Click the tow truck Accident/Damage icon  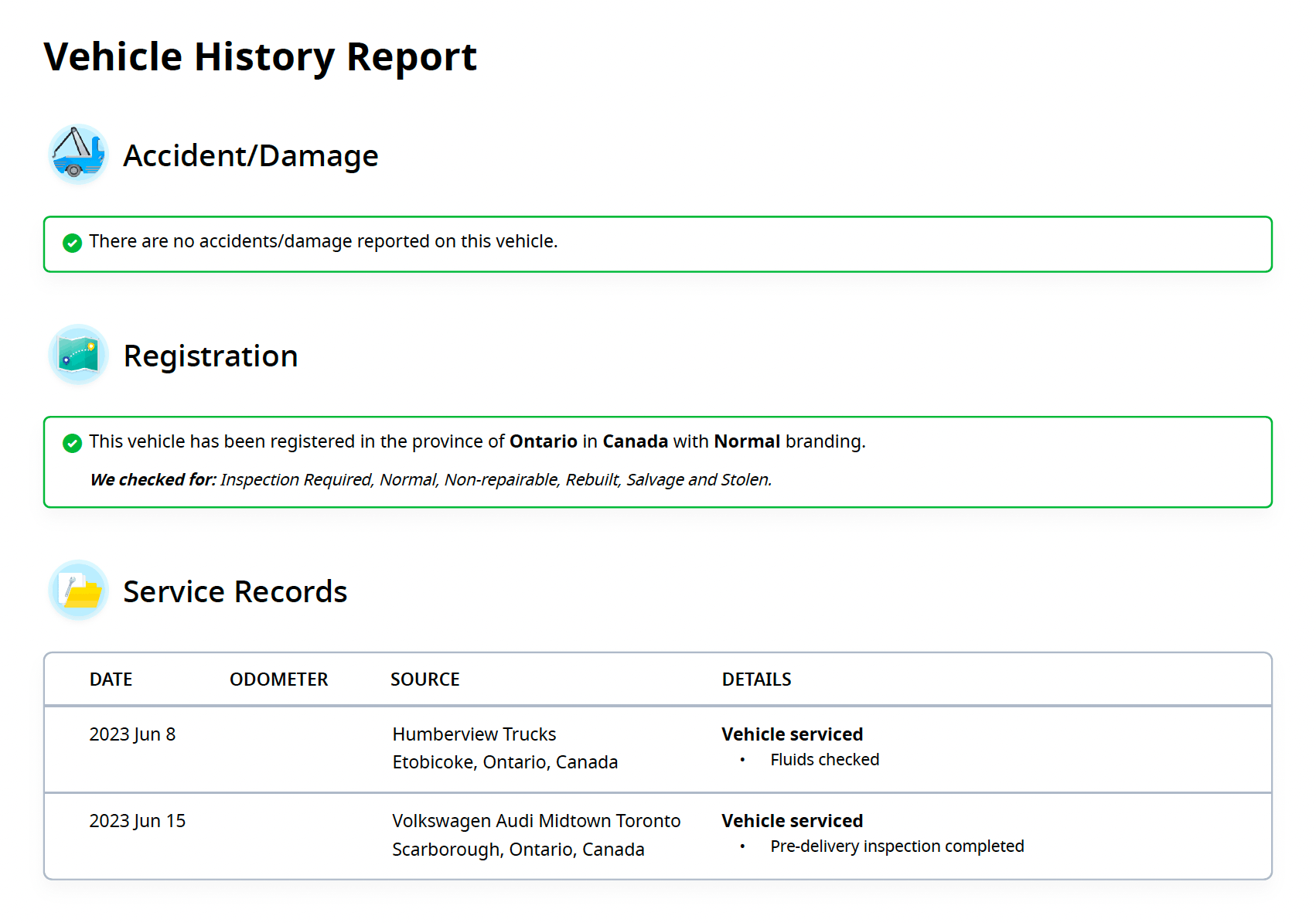(77, 154)
